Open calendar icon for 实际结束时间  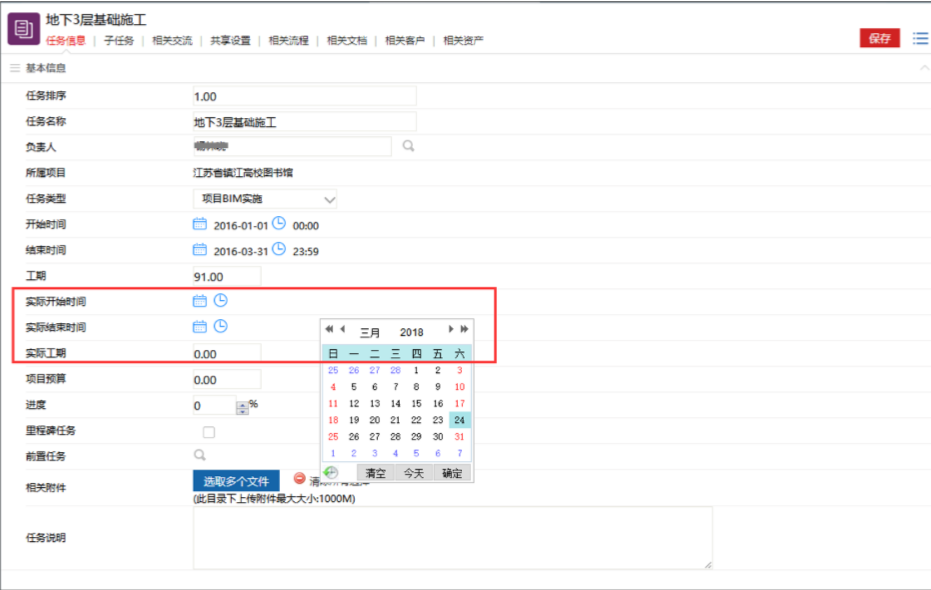pyautogui.click(x=200, y=326)
